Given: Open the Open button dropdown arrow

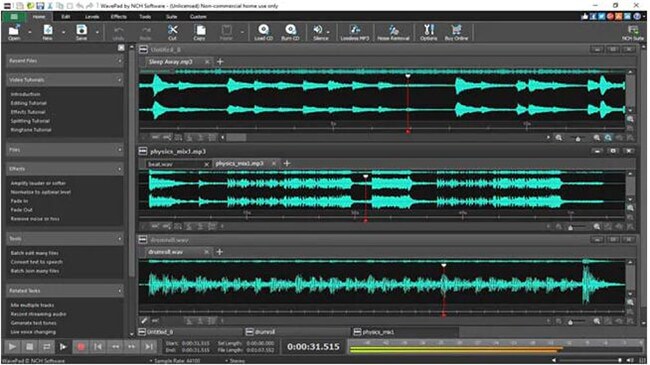Looking at the screenshot, I should [29, 32].
